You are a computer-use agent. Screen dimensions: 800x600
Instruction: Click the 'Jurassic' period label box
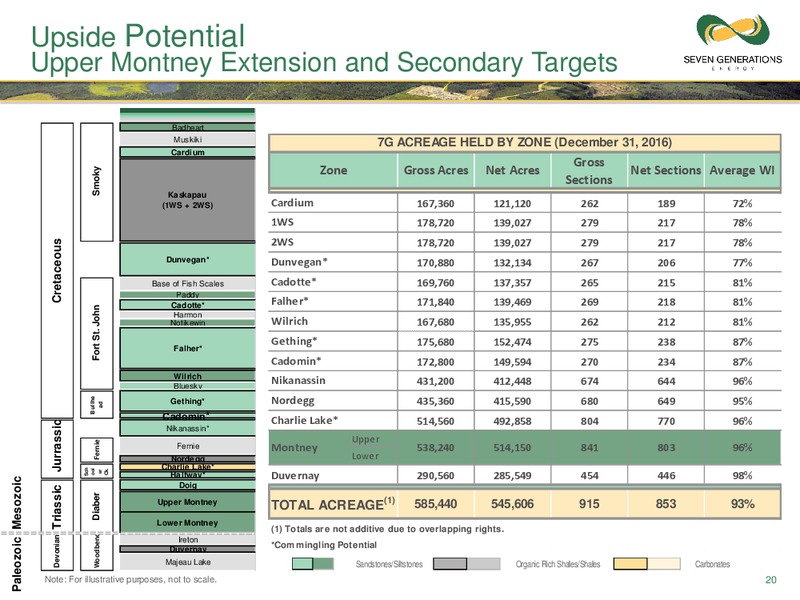57,449
